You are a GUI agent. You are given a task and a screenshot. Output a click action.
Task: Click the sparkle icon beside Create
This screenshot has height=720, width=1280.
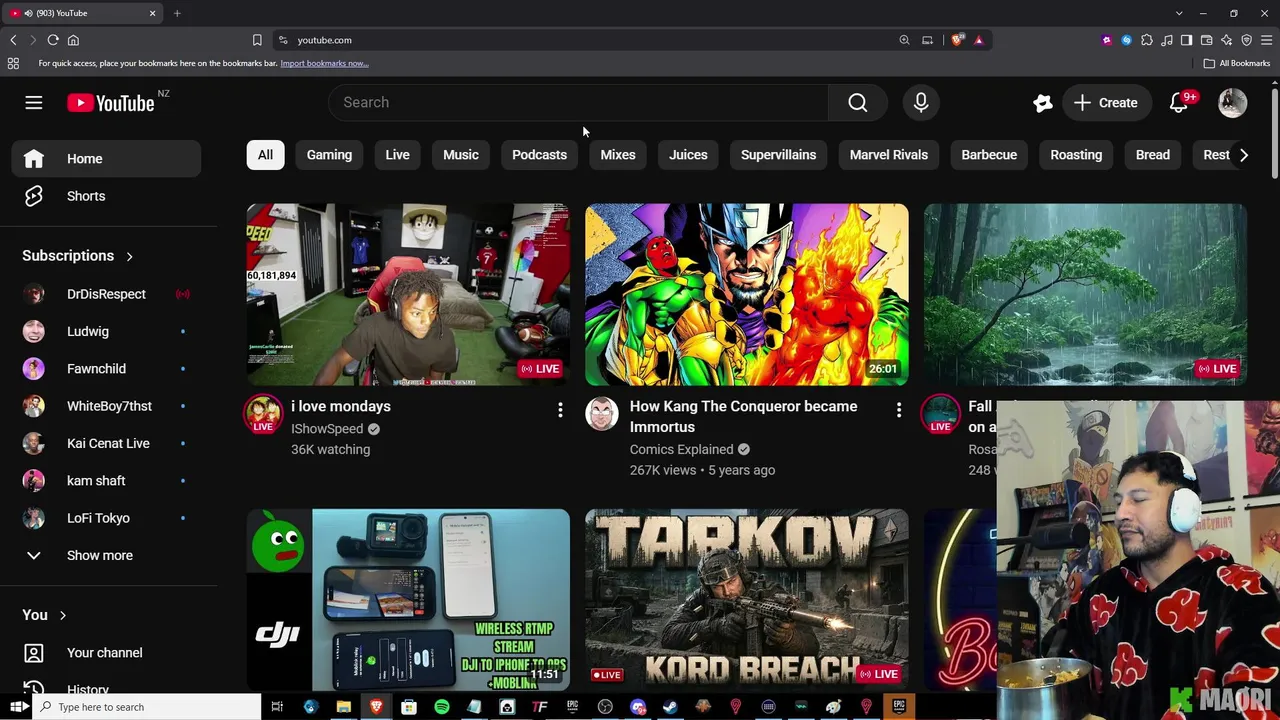tap(1042, 102)
